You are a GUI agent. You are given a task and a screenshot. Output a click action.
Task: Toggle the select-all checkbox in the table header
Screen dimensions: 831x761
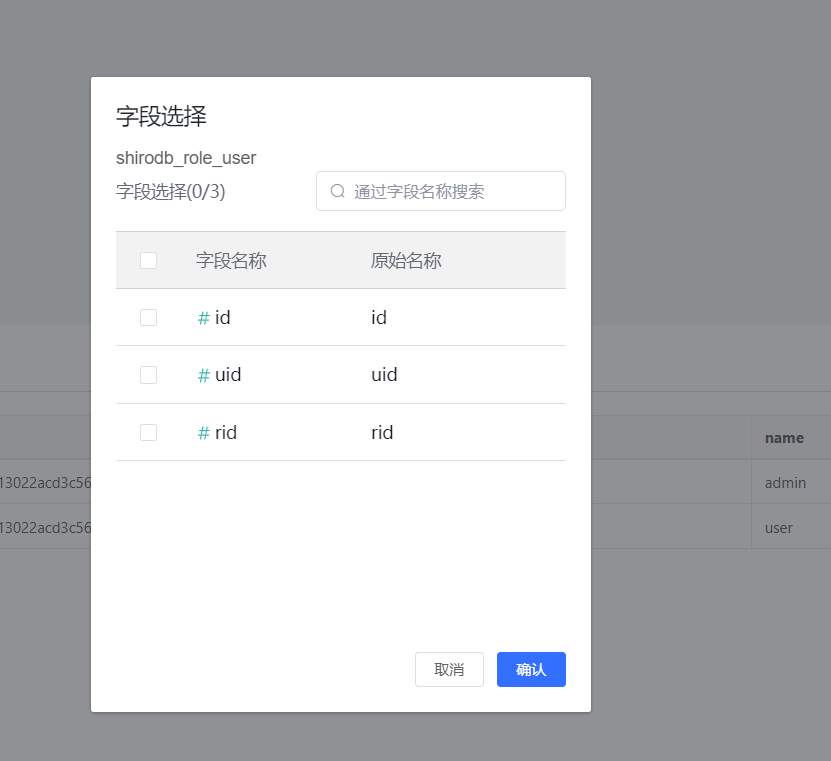pos(148,260)
